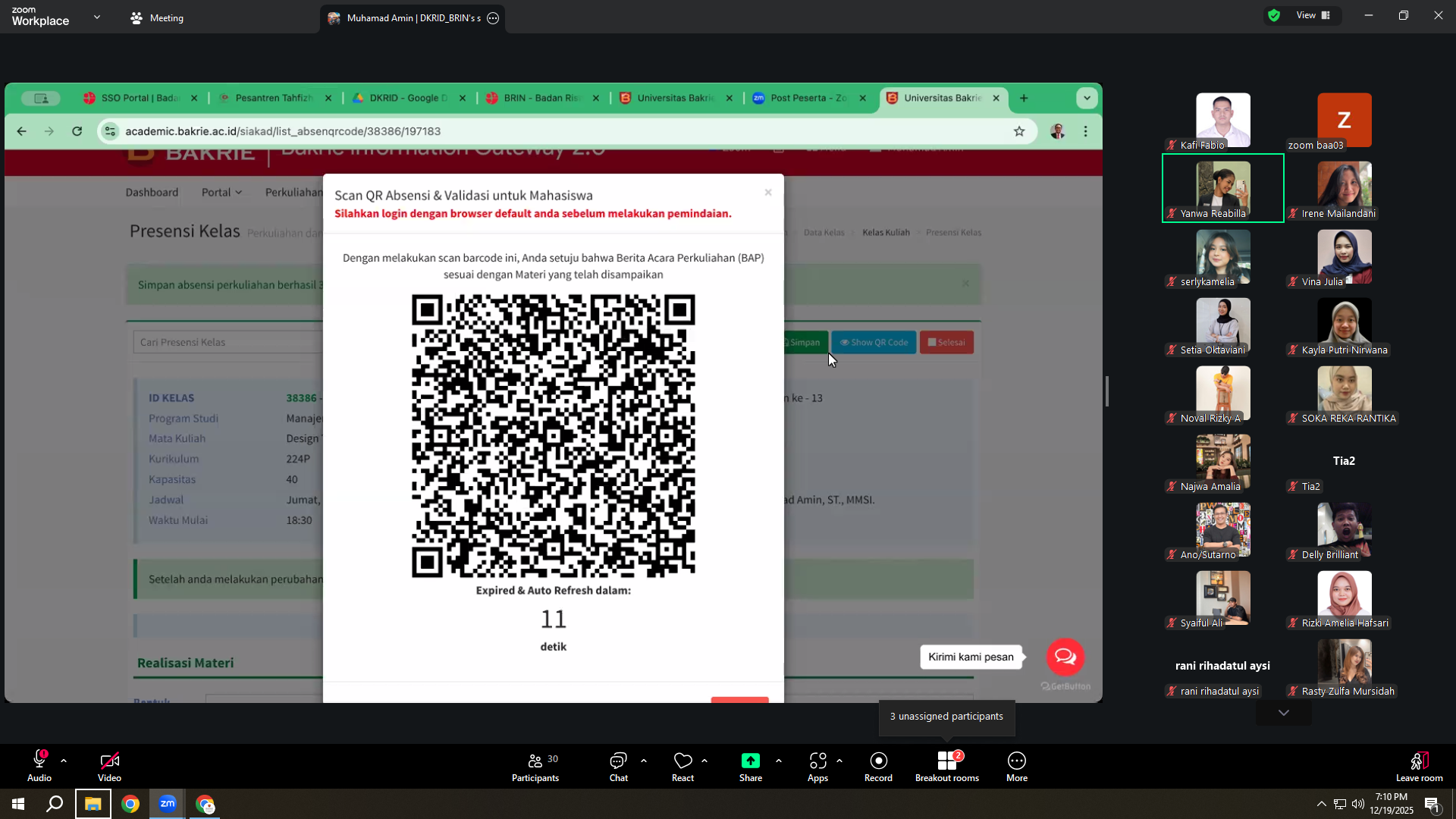The width and height of the screenshot is (1456, 819).
Task: Expand apps options caret
Action: click(x=839, y=760)
